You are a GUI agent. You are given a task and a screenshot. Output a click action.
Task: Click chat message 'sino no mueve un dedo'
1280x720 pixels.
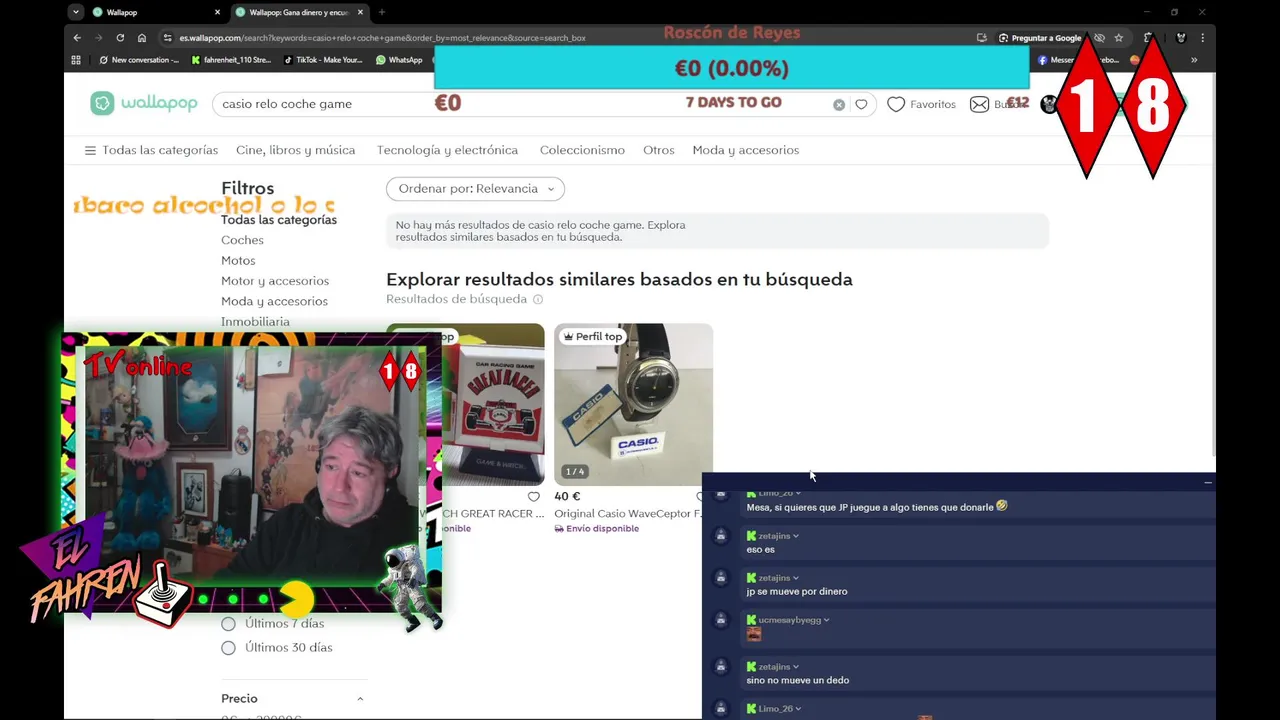[x=798, y=680]
